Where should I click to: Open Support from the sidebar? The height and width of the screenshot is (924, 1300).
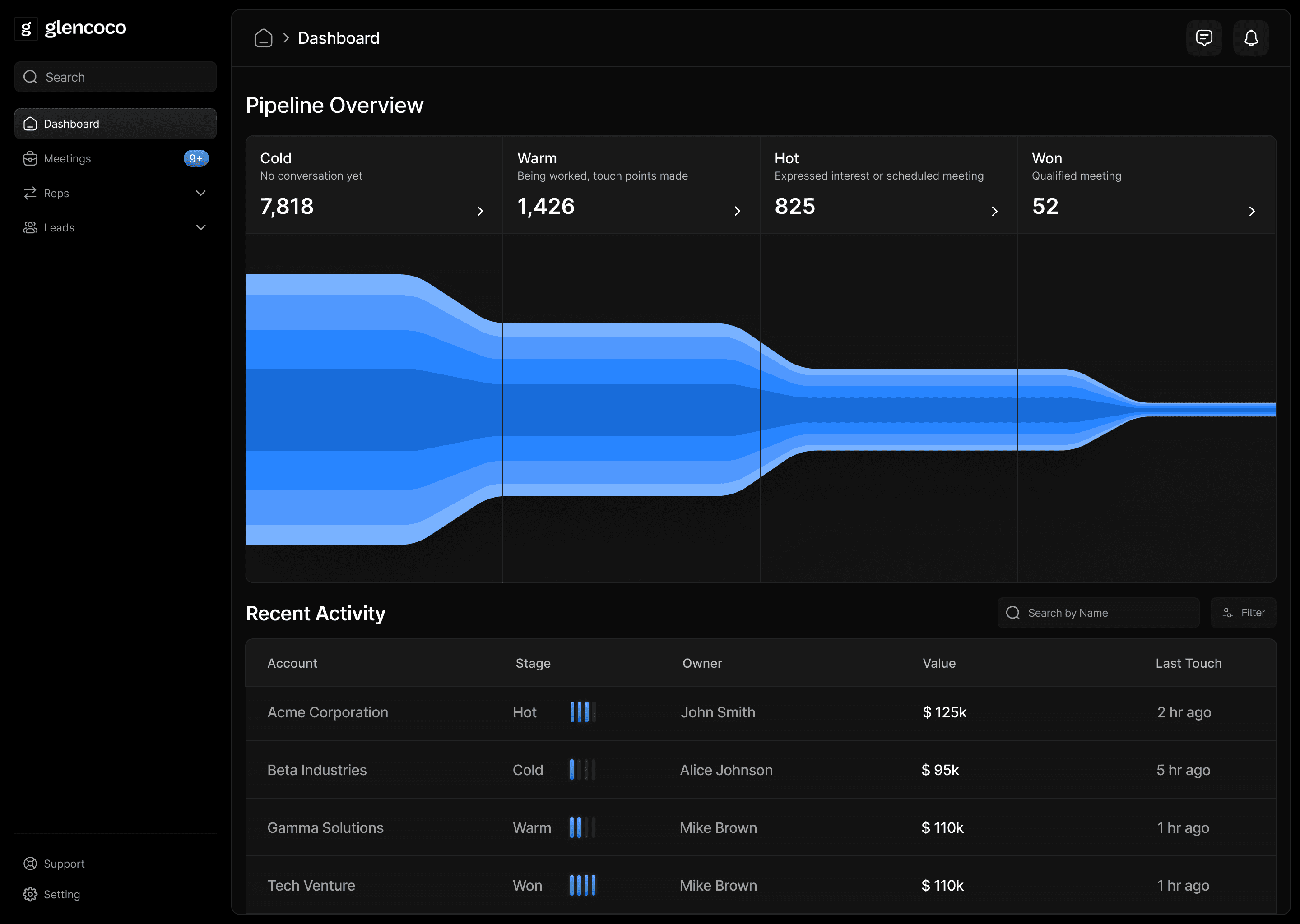(x=64, y=863)
